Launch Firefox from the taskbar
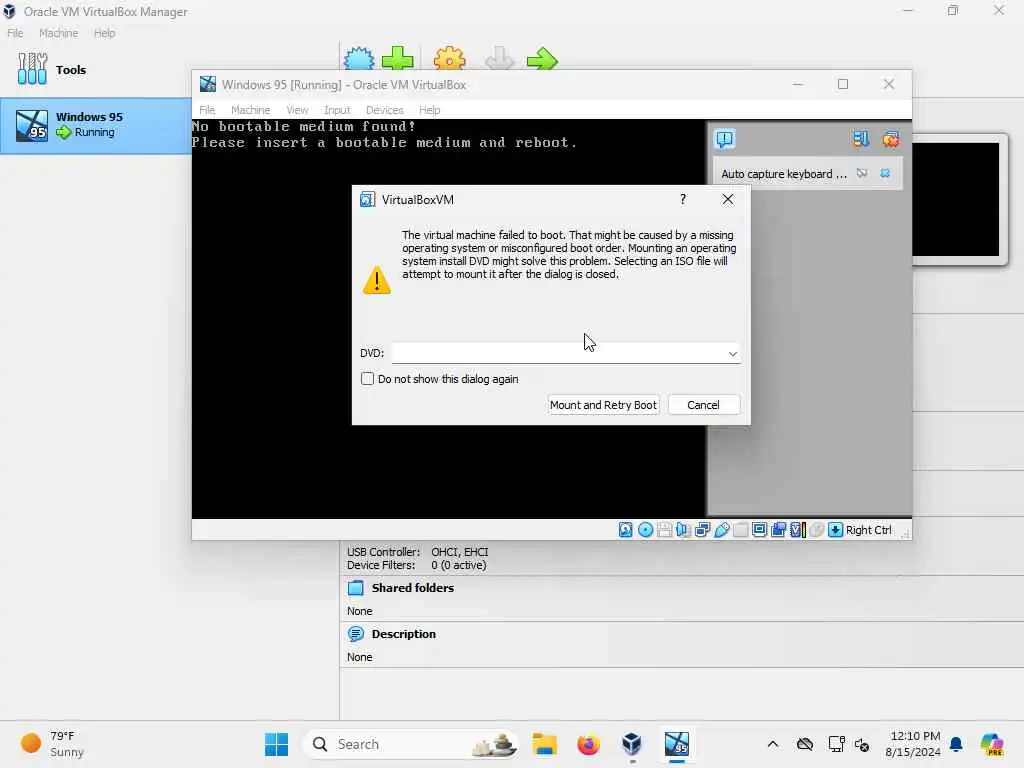 pyautogui.click(x=588, y=744)
